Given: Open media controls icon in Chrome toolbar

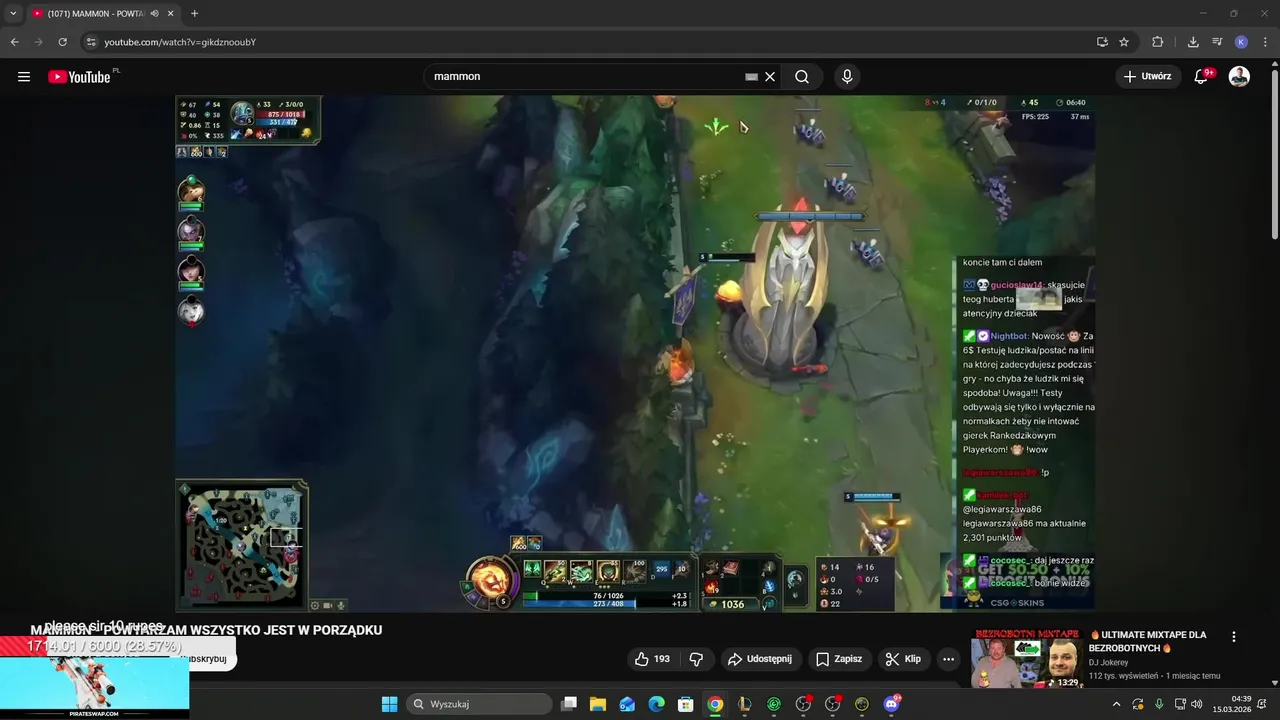Looking at the screenshot, I should 1217,42.
